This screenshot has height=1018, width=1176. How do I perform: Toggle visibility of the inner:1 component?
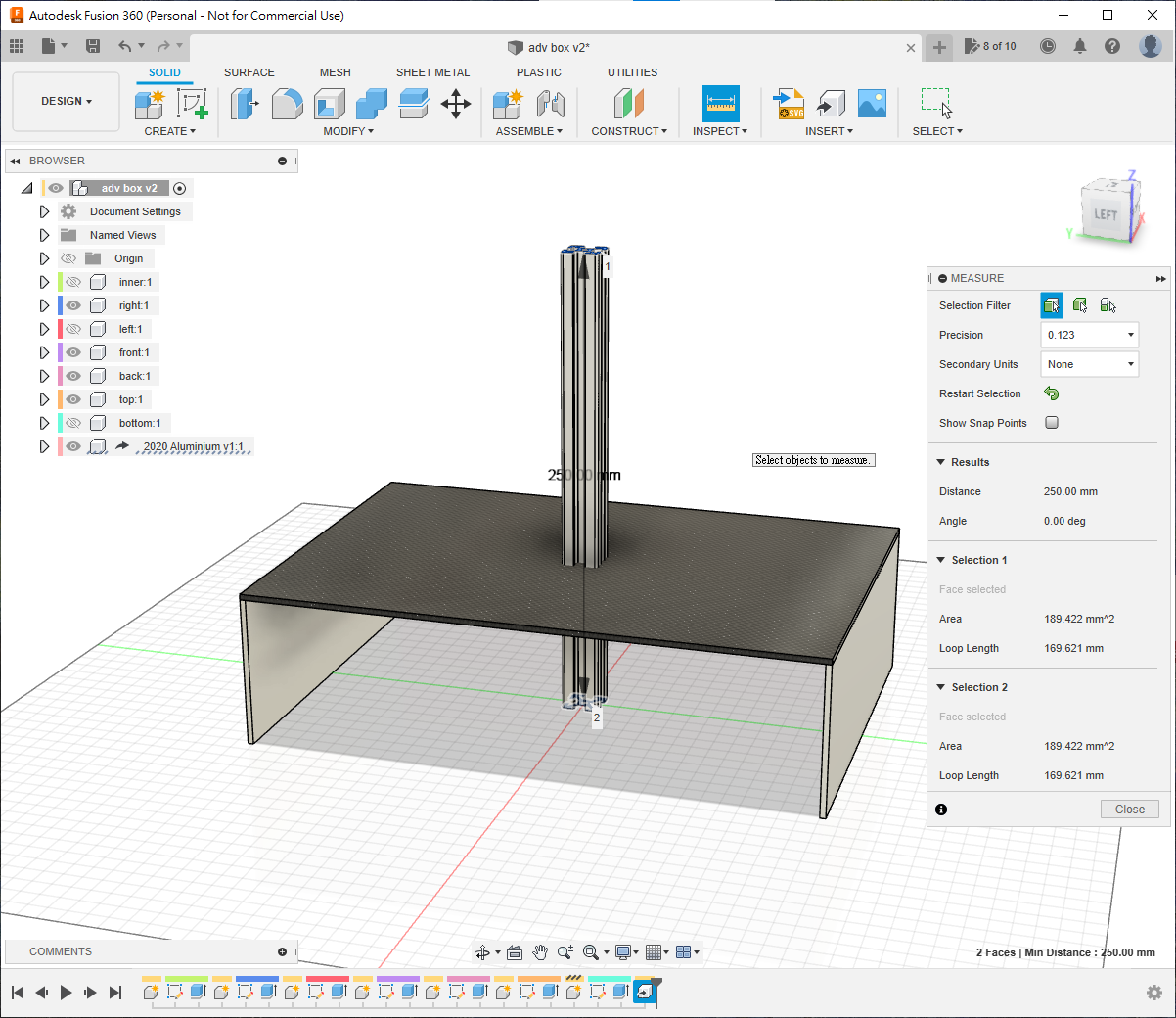coord(73,282)
